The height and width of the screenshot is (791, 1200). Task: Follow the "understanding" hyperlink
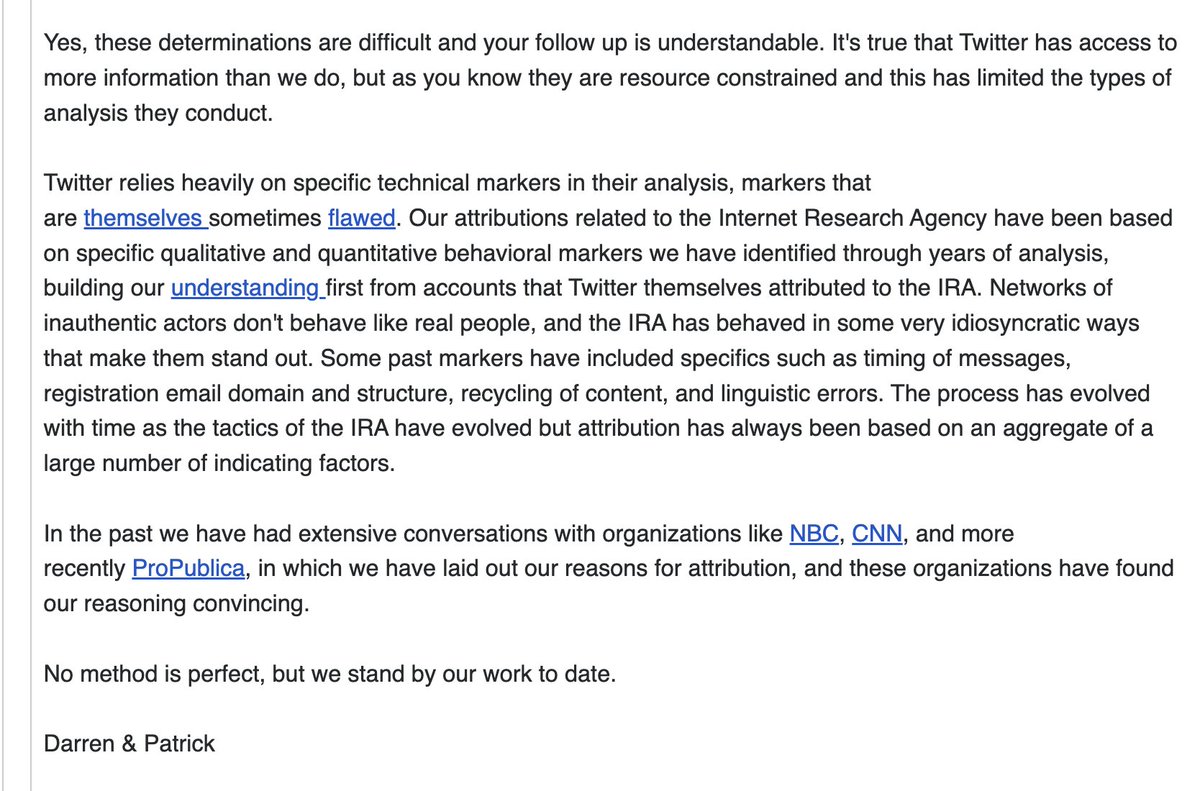[244, 288]
